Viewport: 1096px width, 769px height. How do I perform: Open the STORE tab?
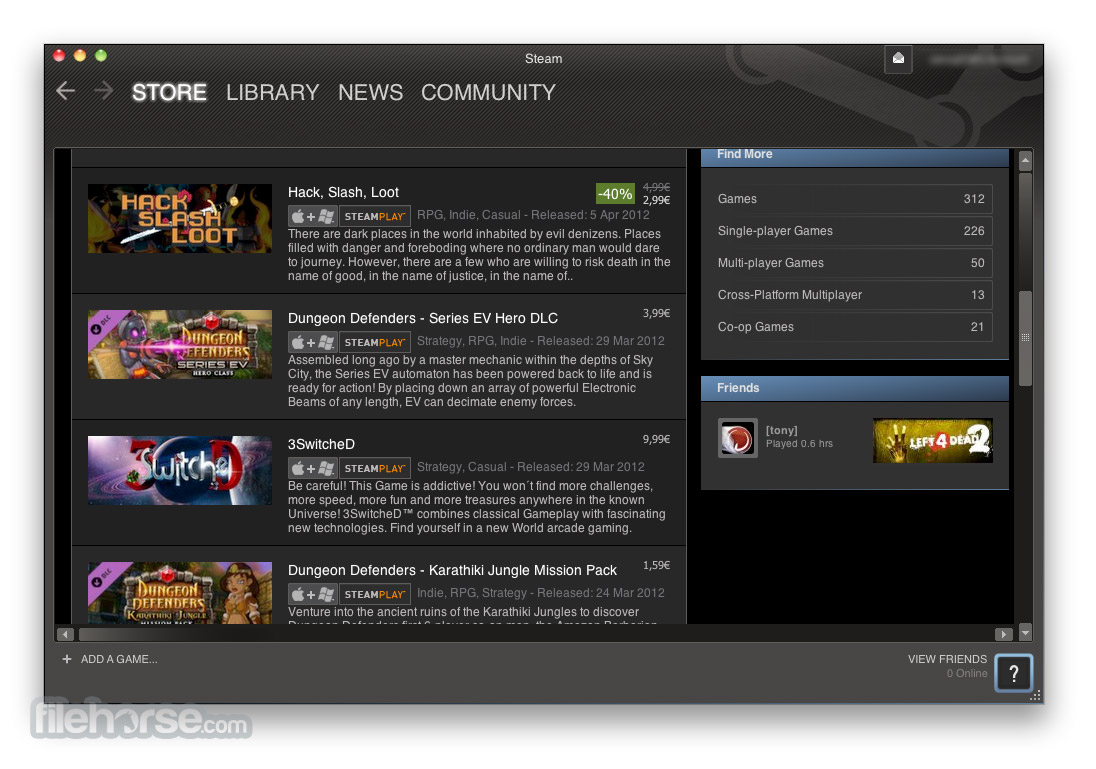coord(169,92)
